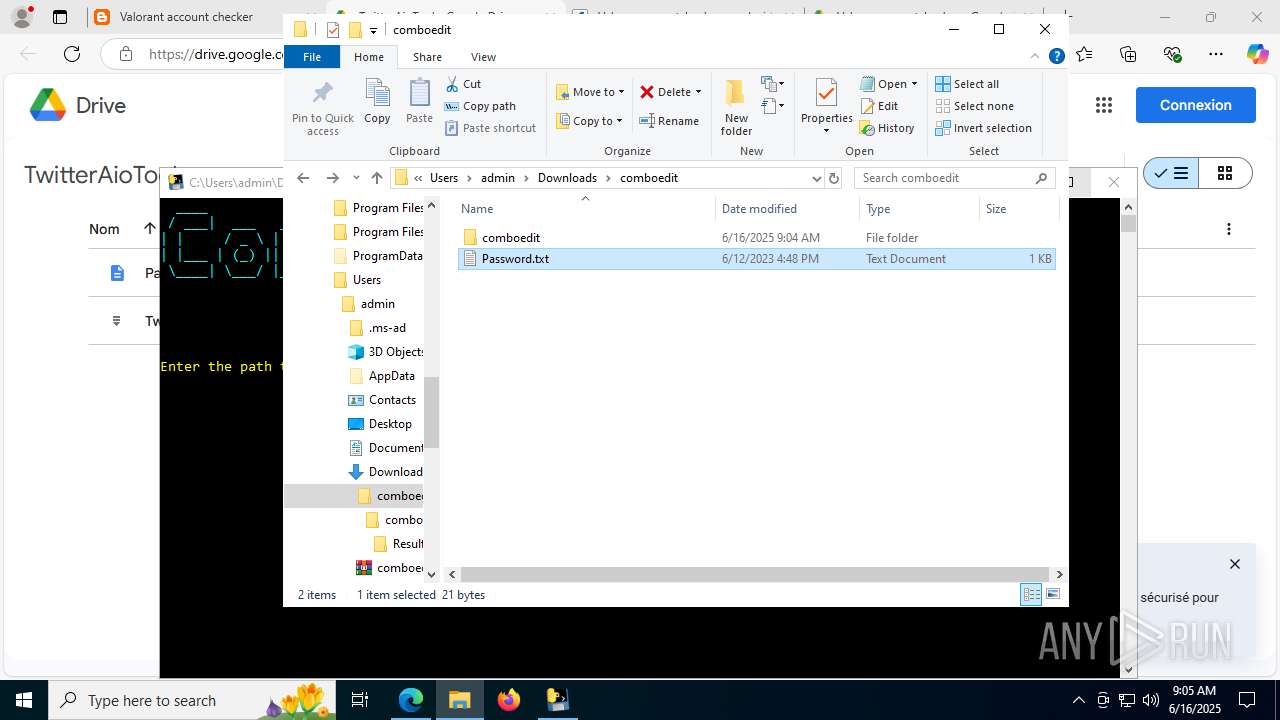Switch to the View ribbon tab
1280x720 pixels.
(483, 57)
